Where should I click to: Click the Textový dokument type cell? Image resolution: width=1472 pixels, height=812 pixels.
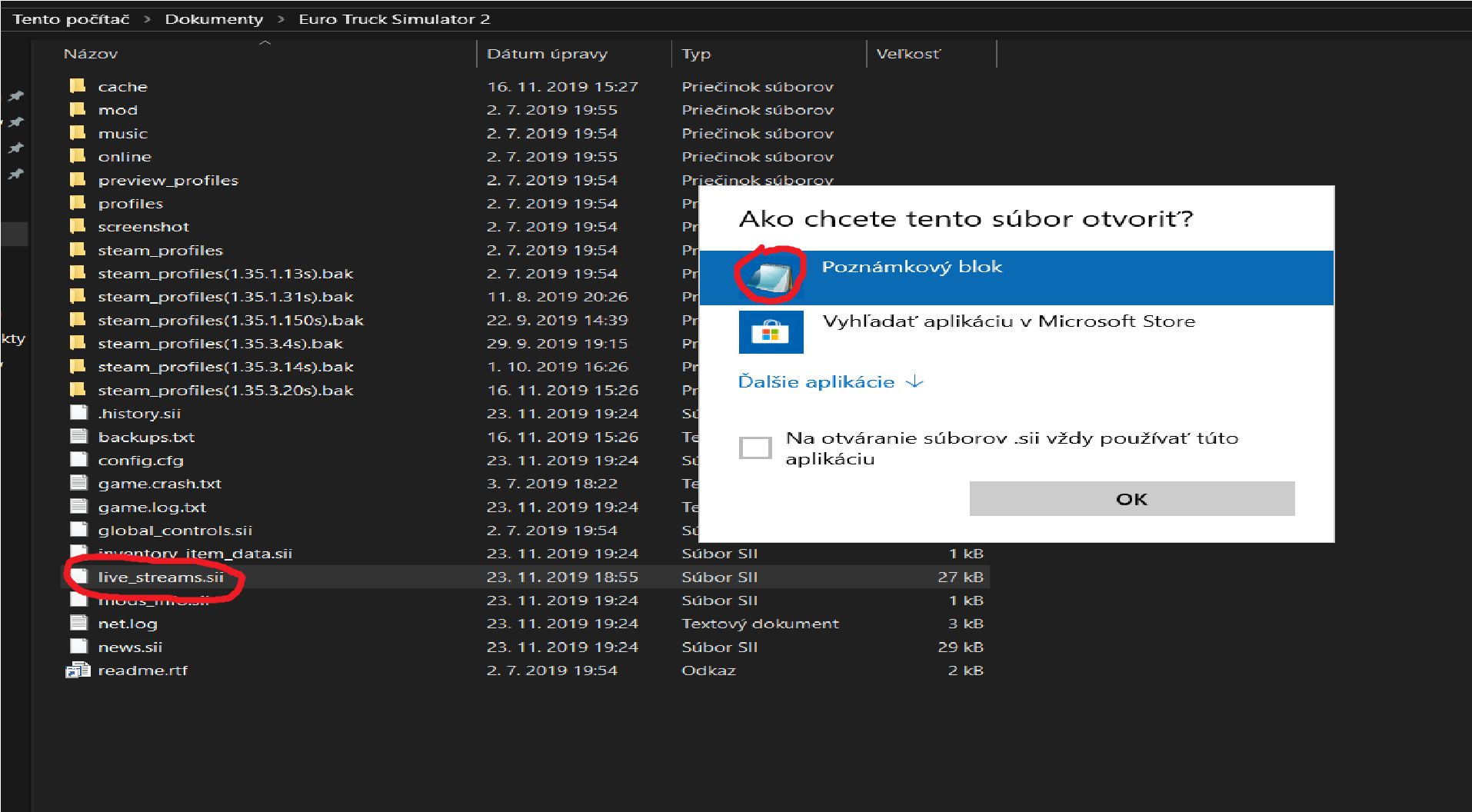(760, 623)
